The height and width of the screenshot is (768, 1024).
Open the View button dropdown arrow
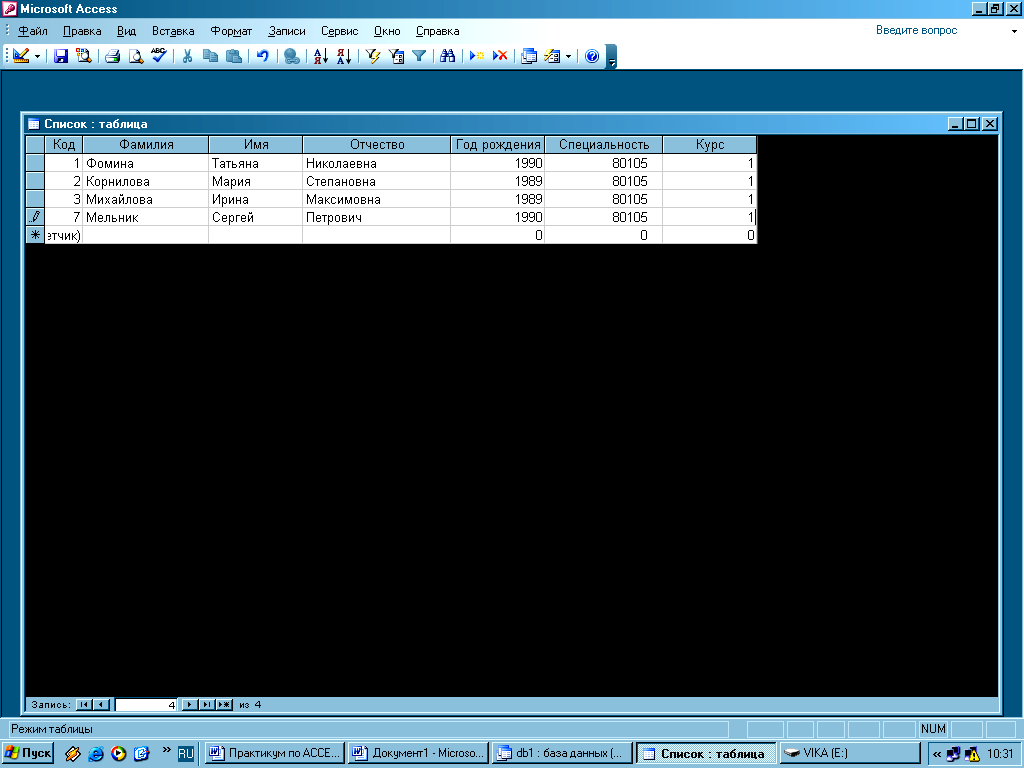[x=37, y=57]
